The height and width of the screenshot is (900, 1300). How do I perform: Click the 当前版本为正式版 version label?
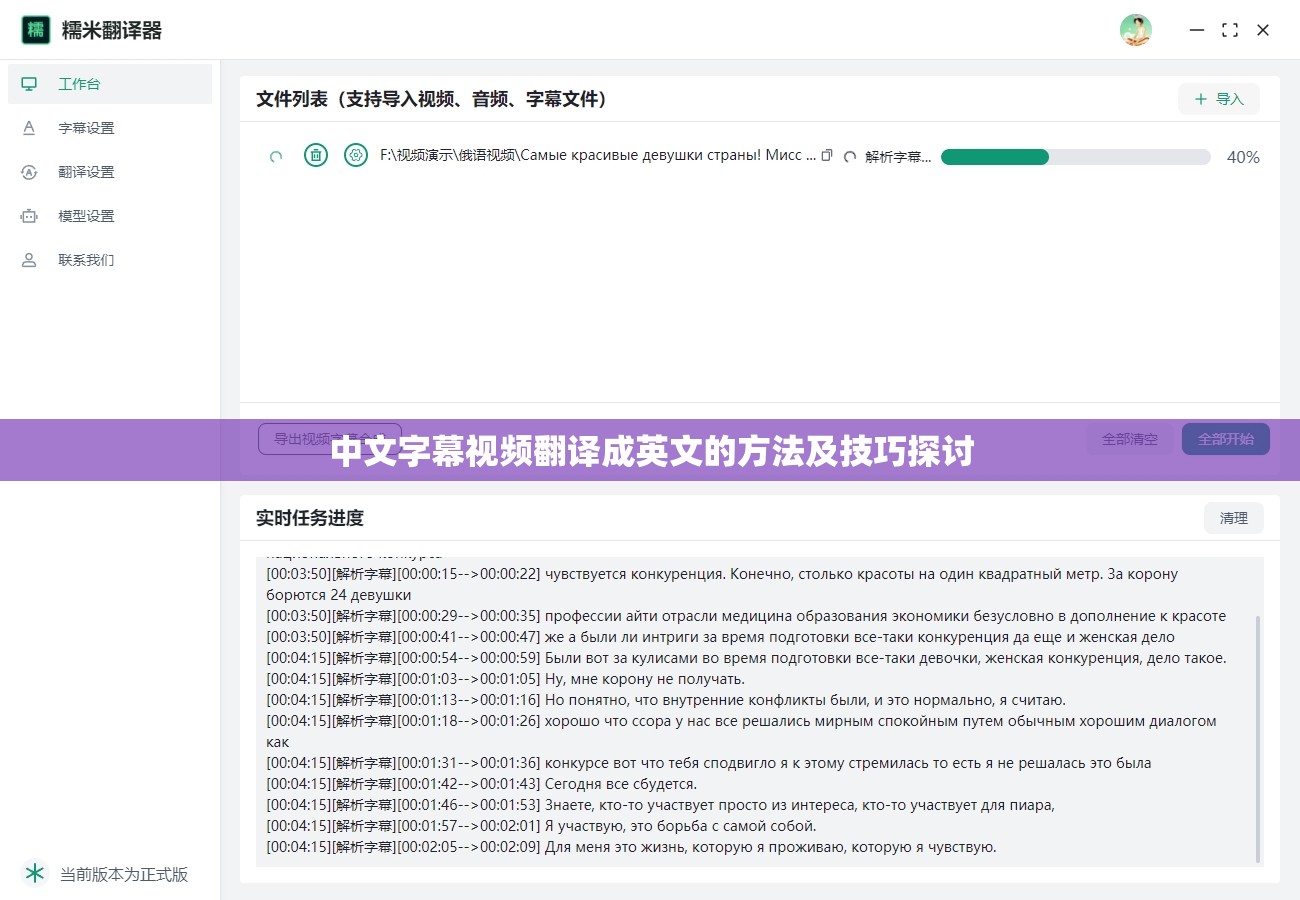[x=124, y=874]
